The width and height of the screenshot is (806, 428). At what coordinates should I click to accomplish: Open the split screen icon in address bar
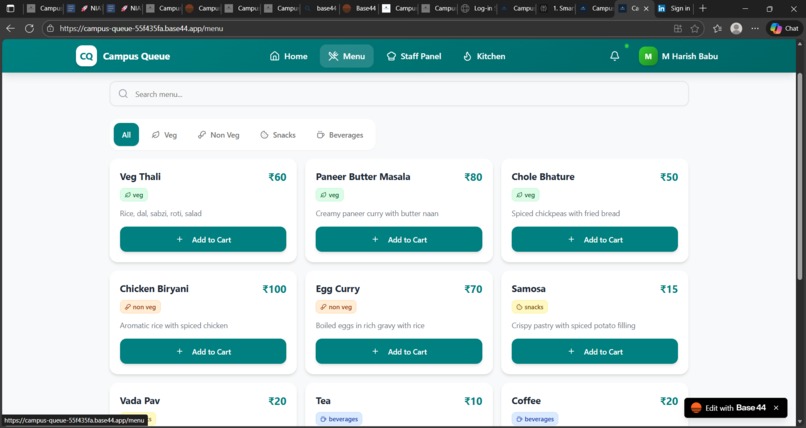tap(677, 29)
